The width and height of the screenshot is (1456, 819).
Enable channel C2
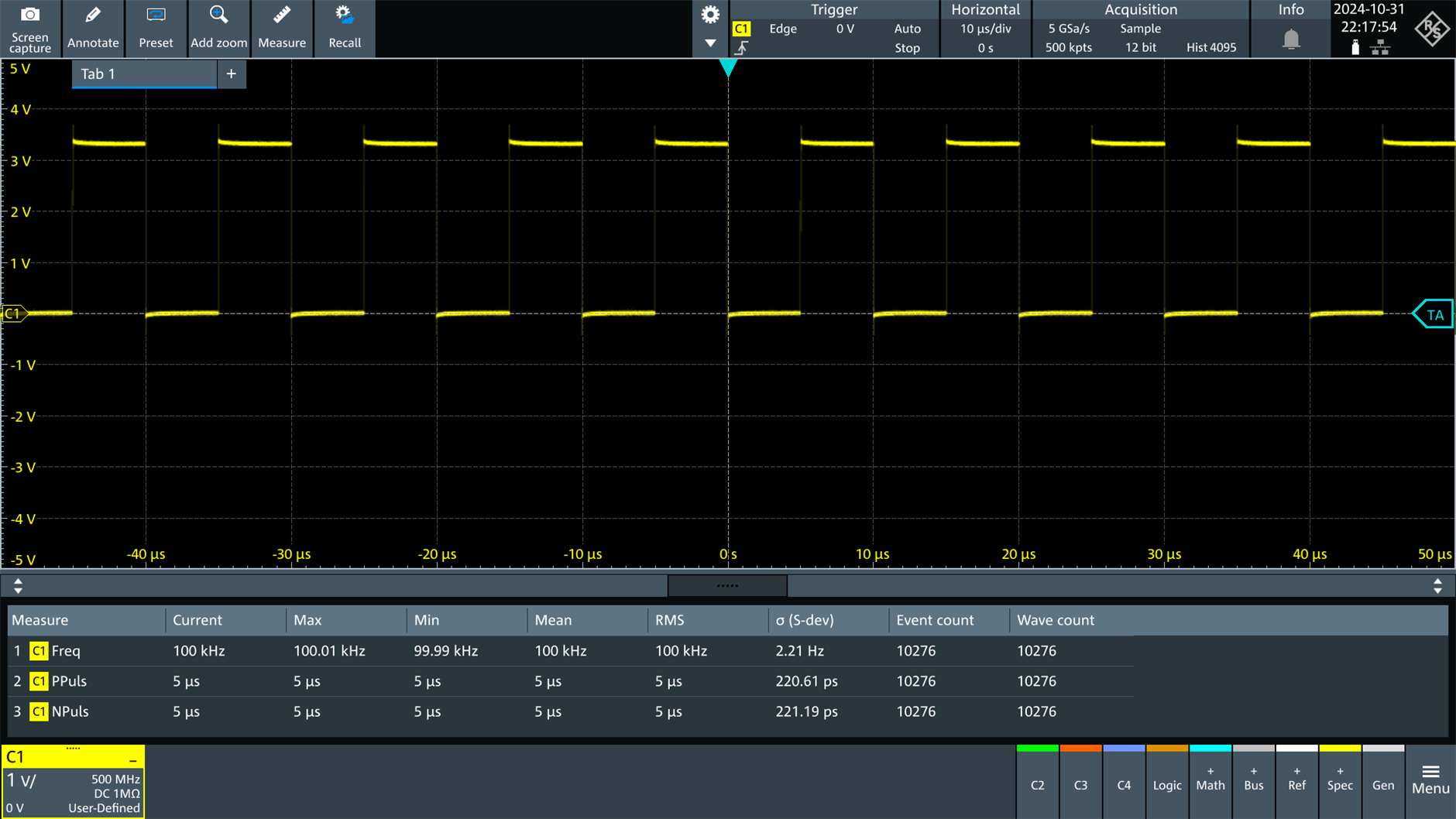(1038, 782)
